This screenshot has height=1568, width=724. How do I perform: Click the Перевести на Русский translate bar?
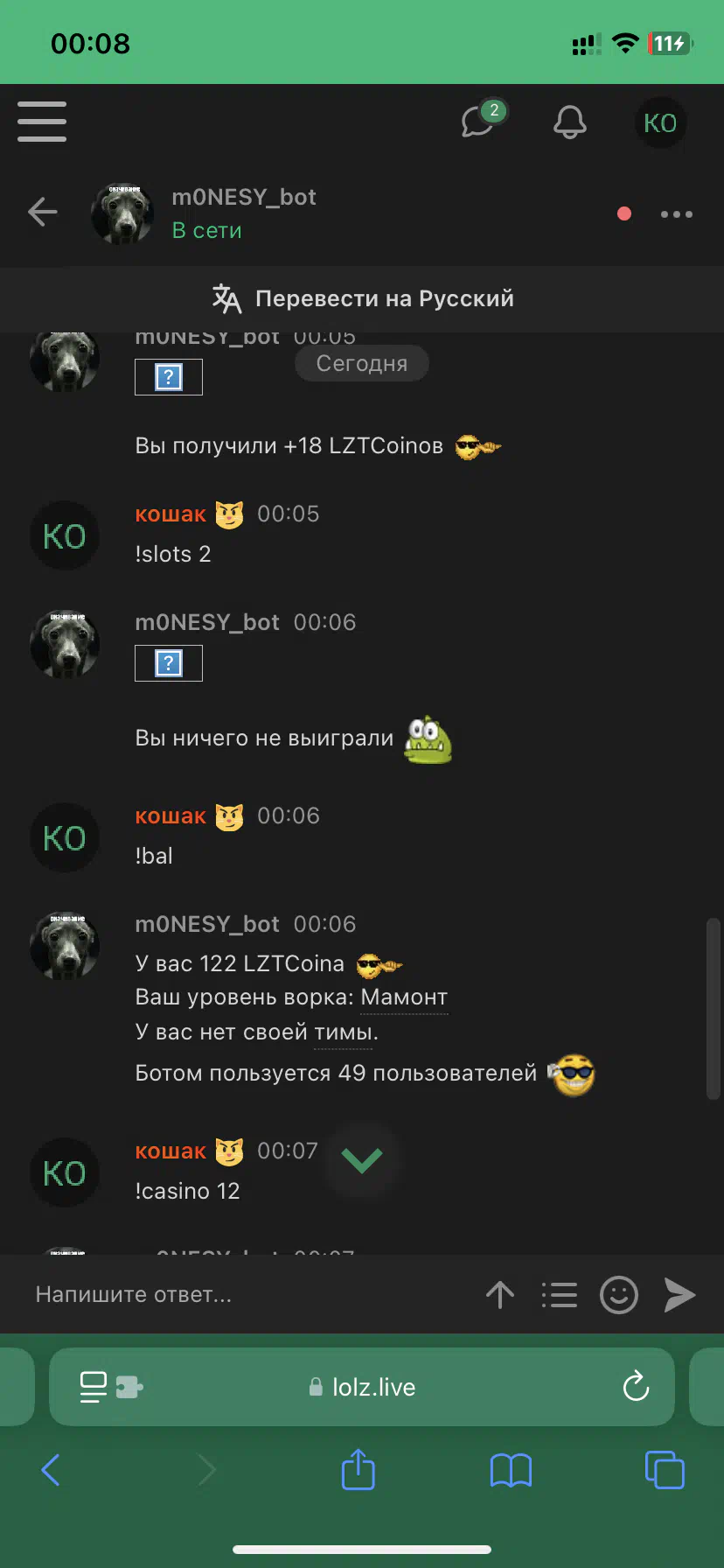tap(362, 298)
